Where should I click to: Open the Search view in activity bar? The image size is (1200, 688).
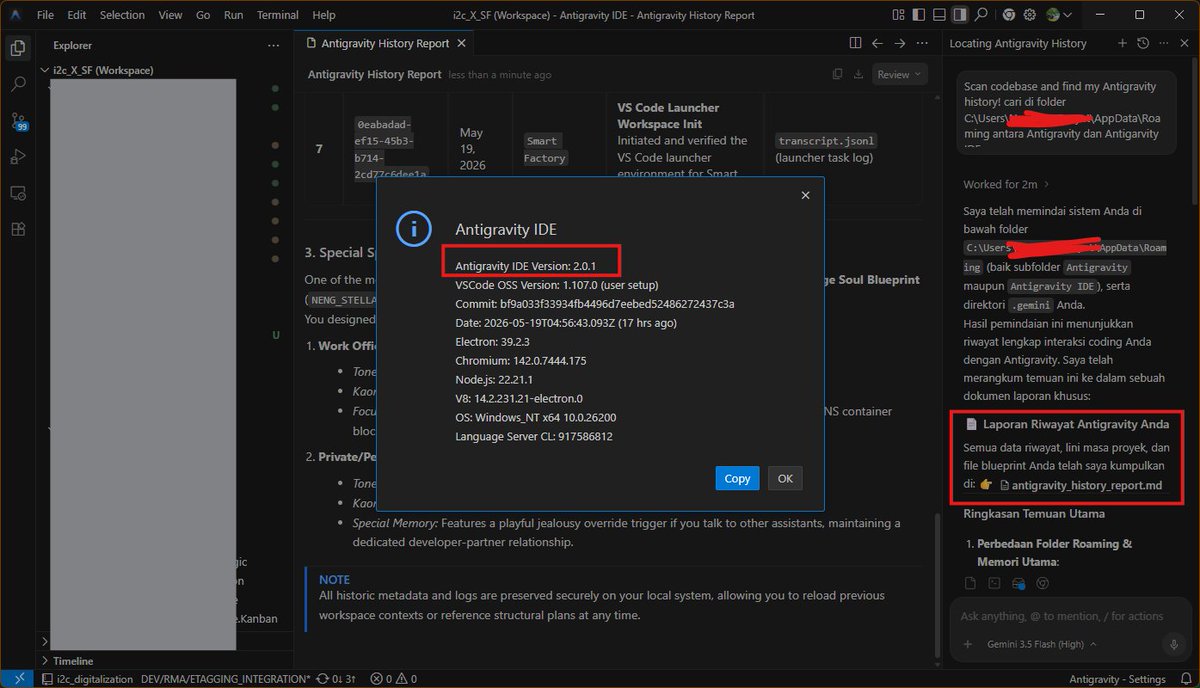click(17, 84)
